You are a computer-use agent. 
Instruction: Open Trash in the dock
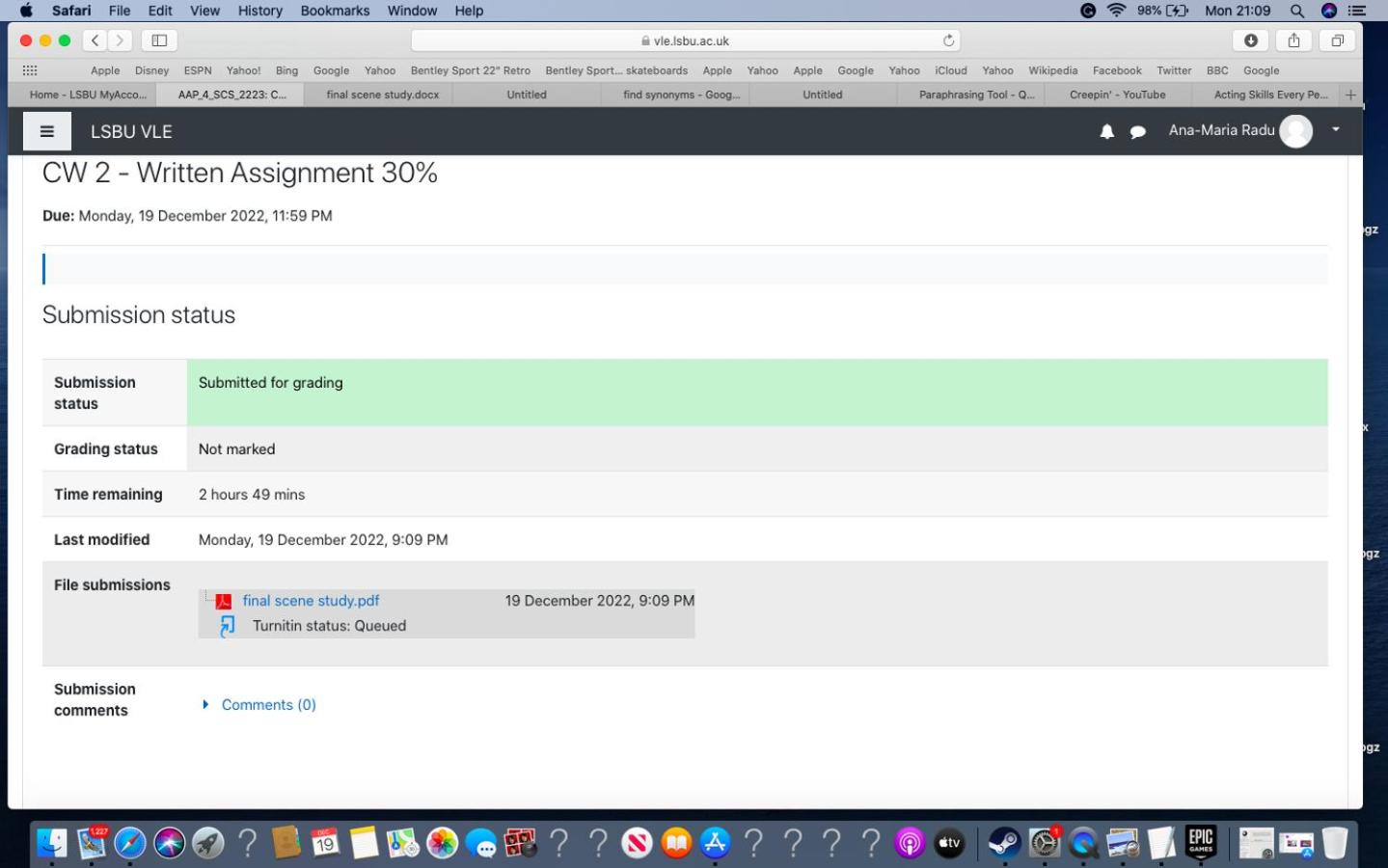pos(1335,843)
